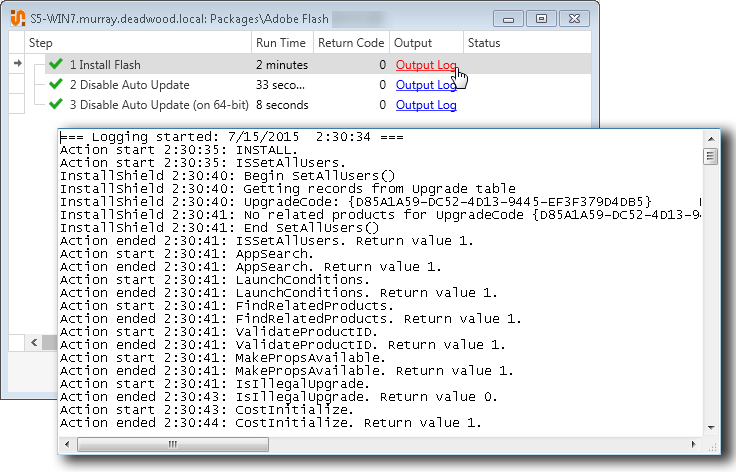Screen dimensions: 736x472
Task: Click the log panel's scroll up arrow
Action: pyautogui.click(x=710, y=139)
